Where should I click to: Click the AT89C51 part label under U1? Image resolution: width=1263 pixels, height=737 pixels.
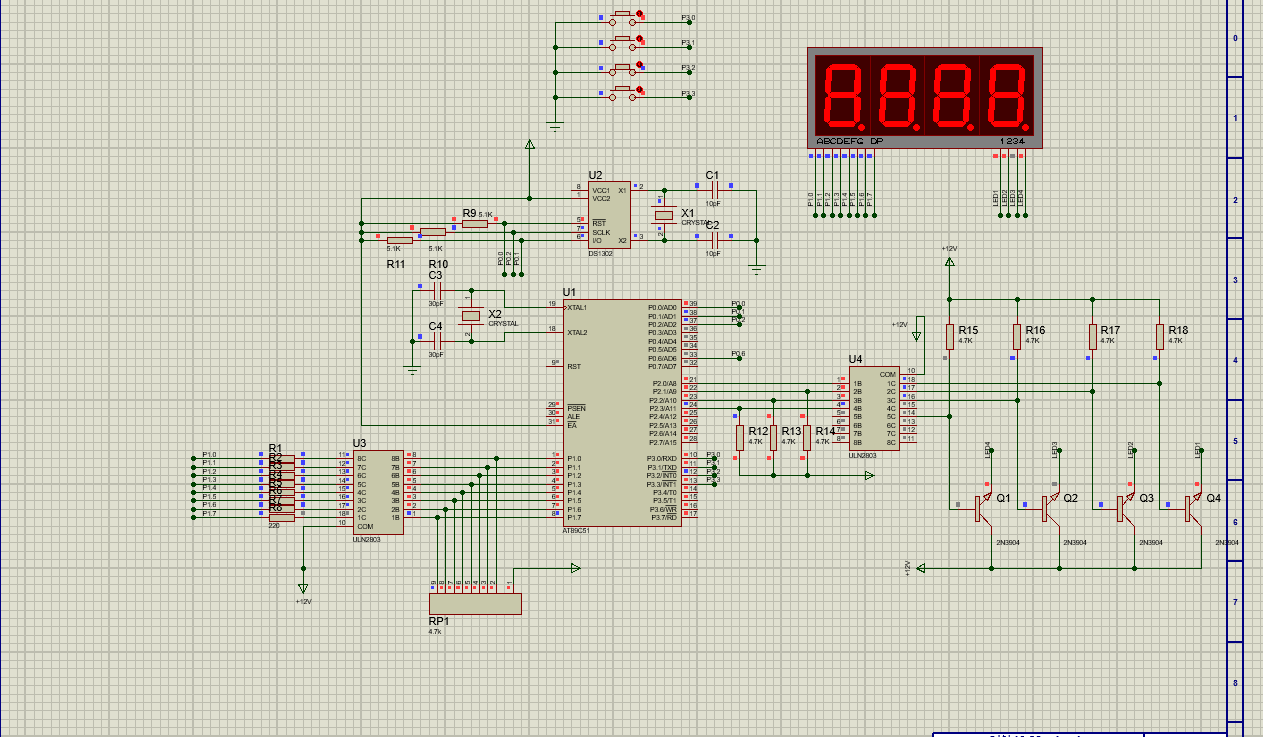click(x=577, y=531)
